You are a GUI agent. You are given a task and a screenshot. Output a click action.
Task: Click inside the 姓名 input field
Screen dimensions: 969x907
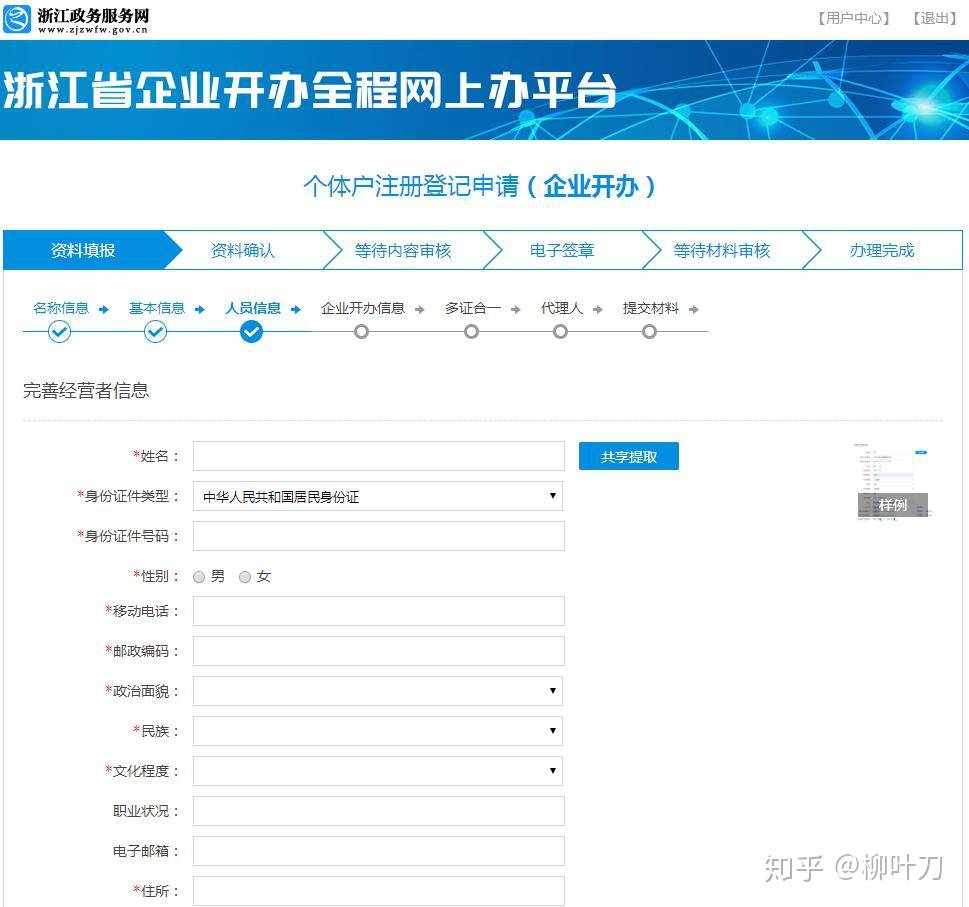[378, 455]
